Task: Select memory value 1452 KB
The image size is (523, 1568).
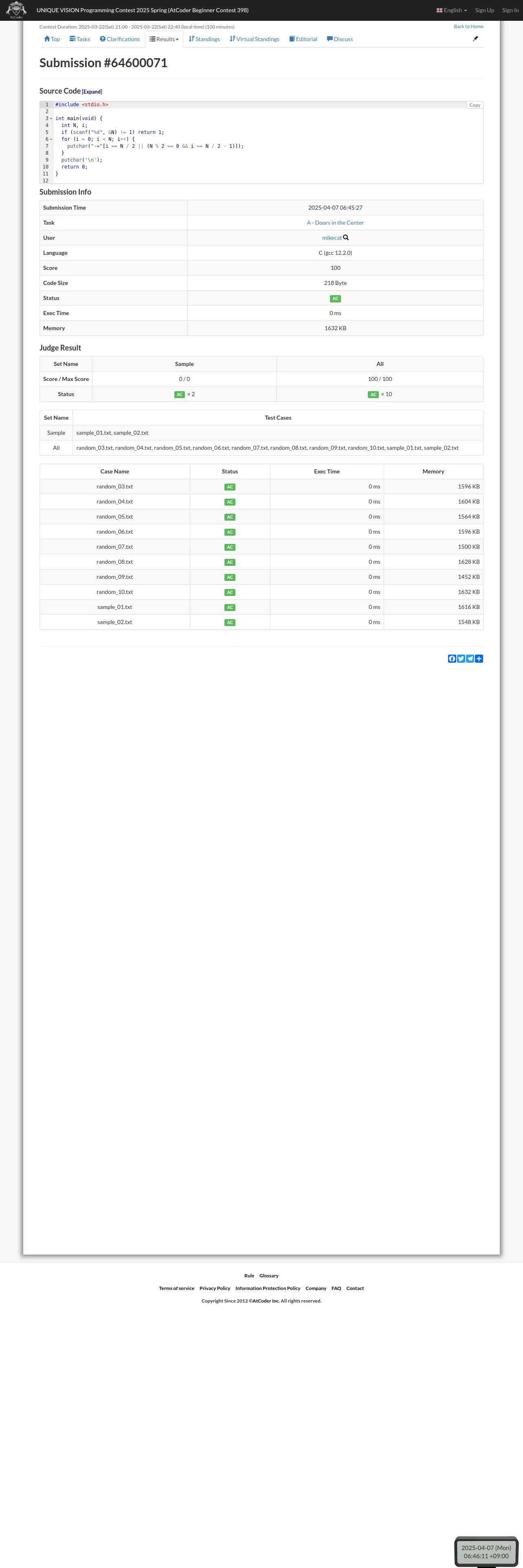Action: coord(469,577)
